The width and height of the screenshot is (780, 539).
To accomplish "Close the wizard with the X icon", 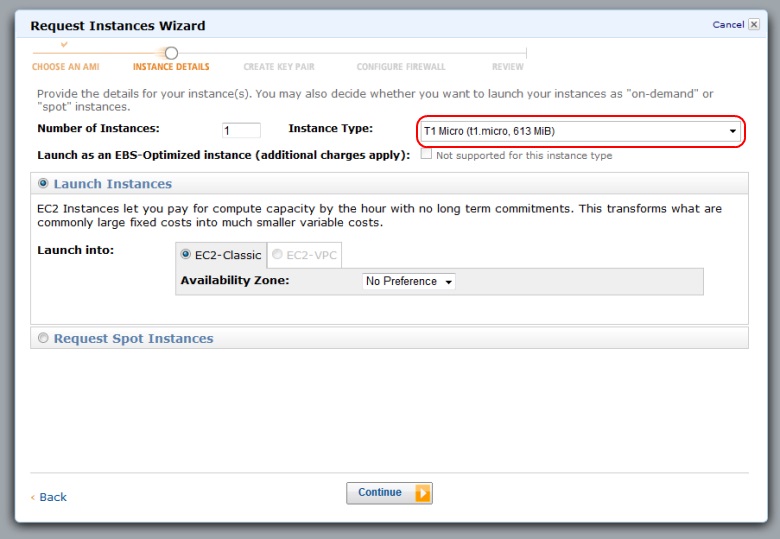I will point(754,24).
